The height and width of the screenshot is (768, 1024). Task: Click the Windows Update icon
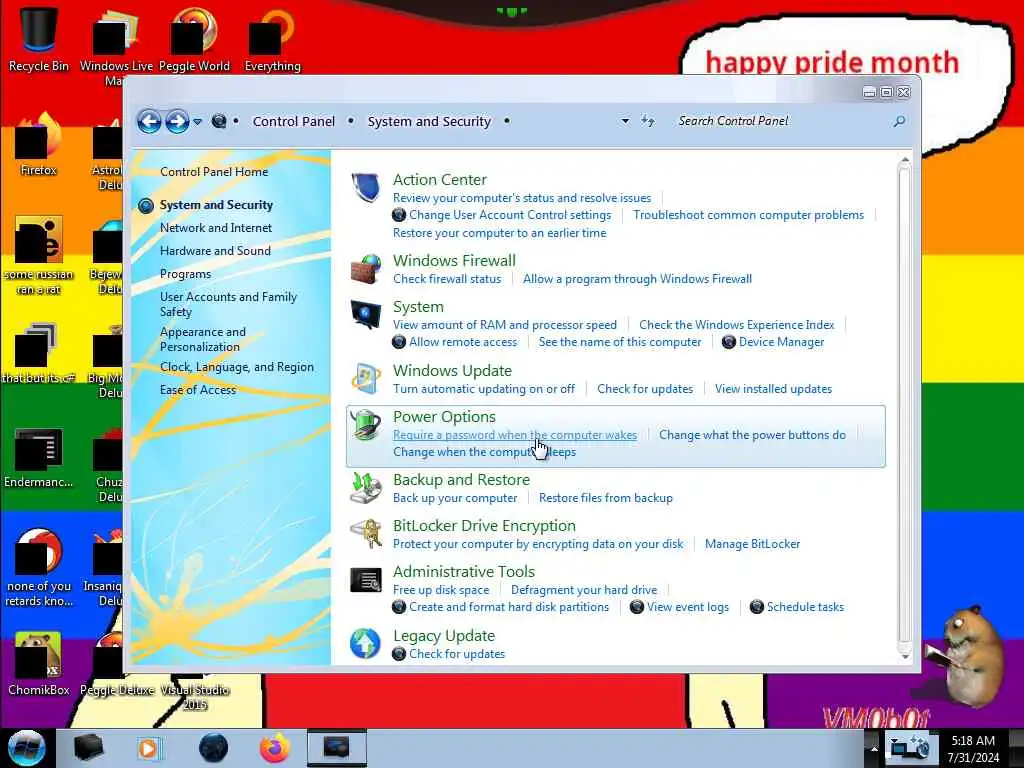pos(365,379)
